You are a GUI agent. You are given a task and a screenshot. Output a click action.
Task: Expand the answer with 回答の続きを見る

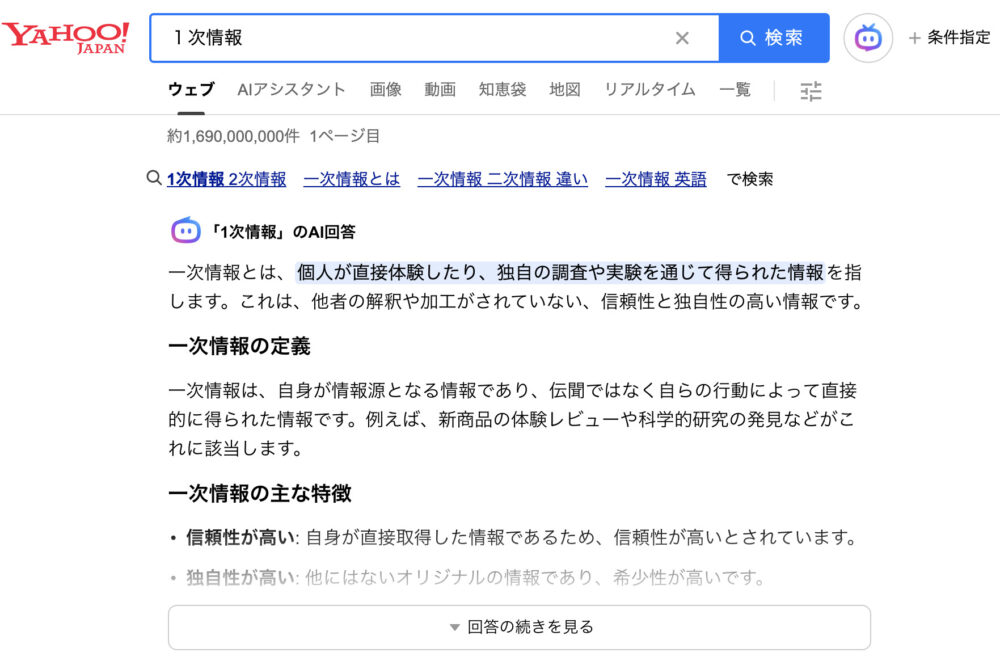pyautogui.click(x=519, y=627)
